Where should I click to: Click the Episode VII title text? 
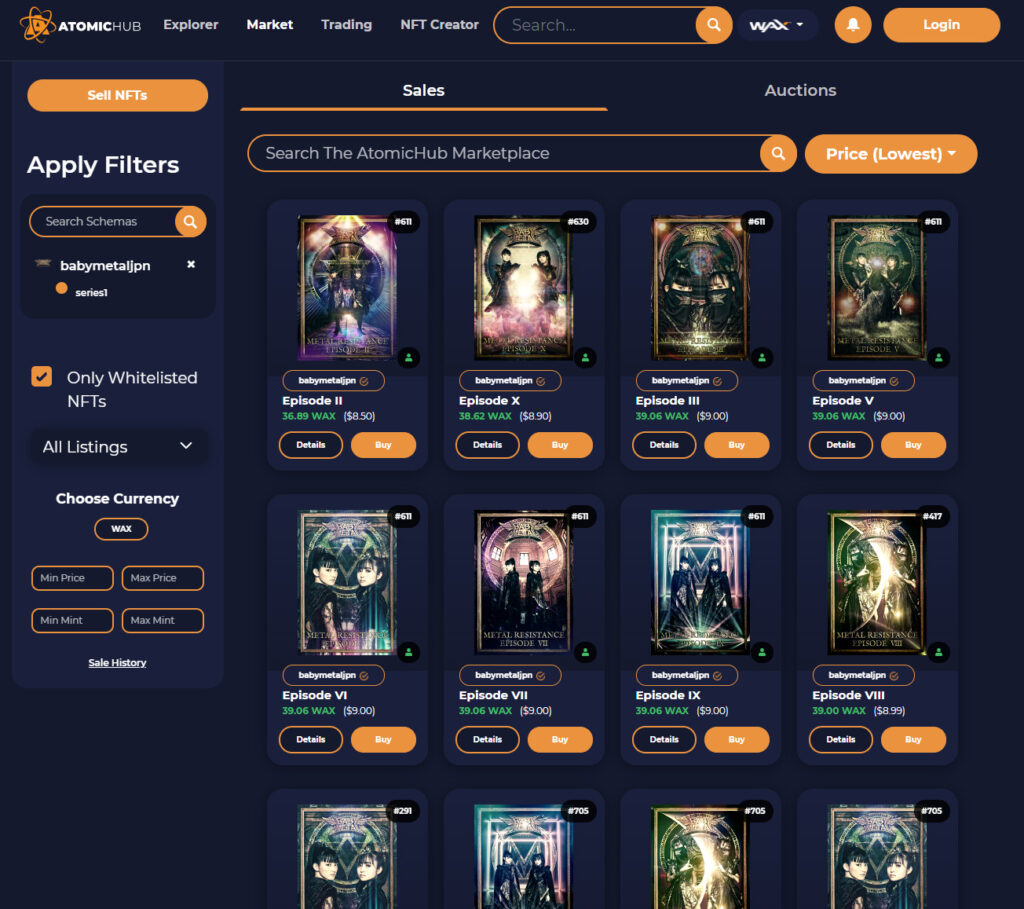point(493,695)
